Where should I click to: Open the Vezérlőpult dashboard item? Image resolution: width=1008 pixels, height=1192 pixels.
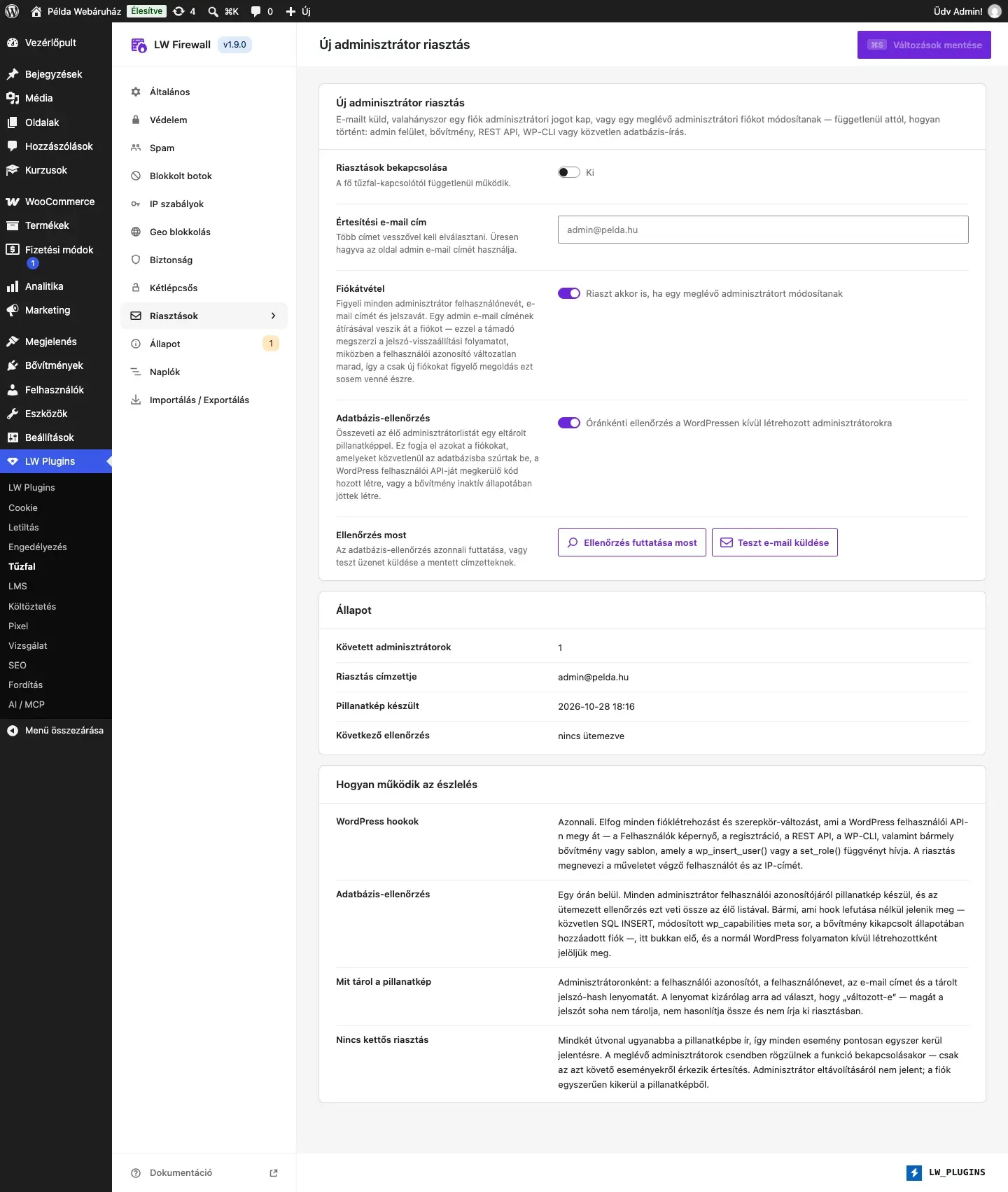(56, 43)
